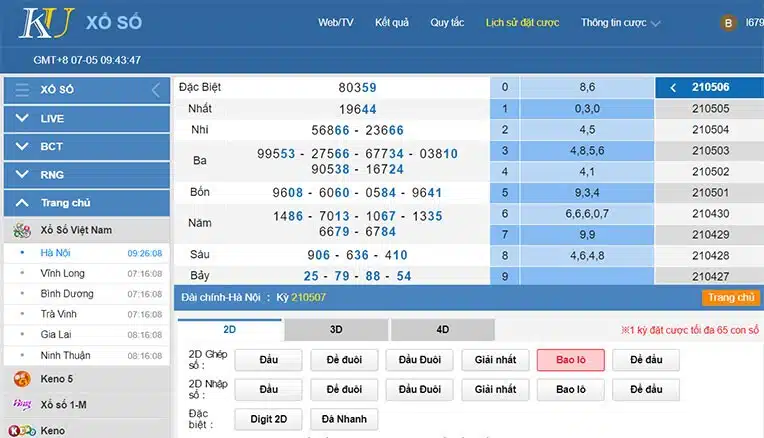Select highlighted Bao lô in 2D Ghép số row
Viewport: 764px width, 438px height.
pyautogui.click(x=571, y=360)
